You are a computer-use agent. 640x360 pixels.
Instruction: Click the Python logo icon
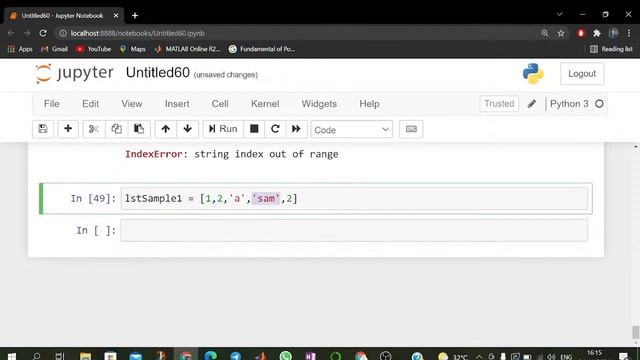(x=533, y=73)
